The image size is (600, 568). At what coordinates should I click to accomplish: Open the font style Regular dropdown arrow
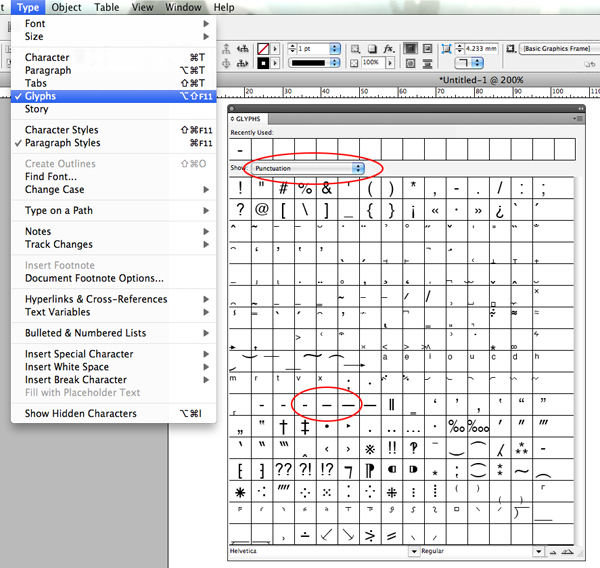[538, 551]
